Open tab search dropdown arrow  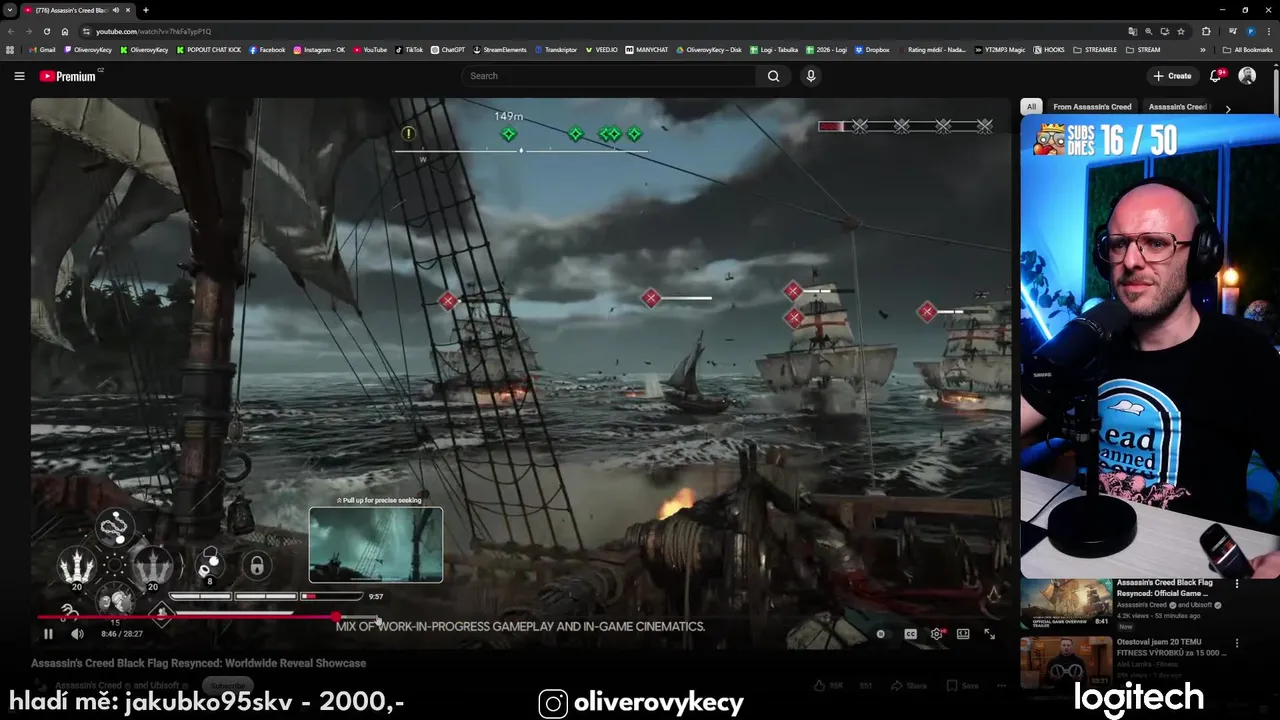pos(9,10)
